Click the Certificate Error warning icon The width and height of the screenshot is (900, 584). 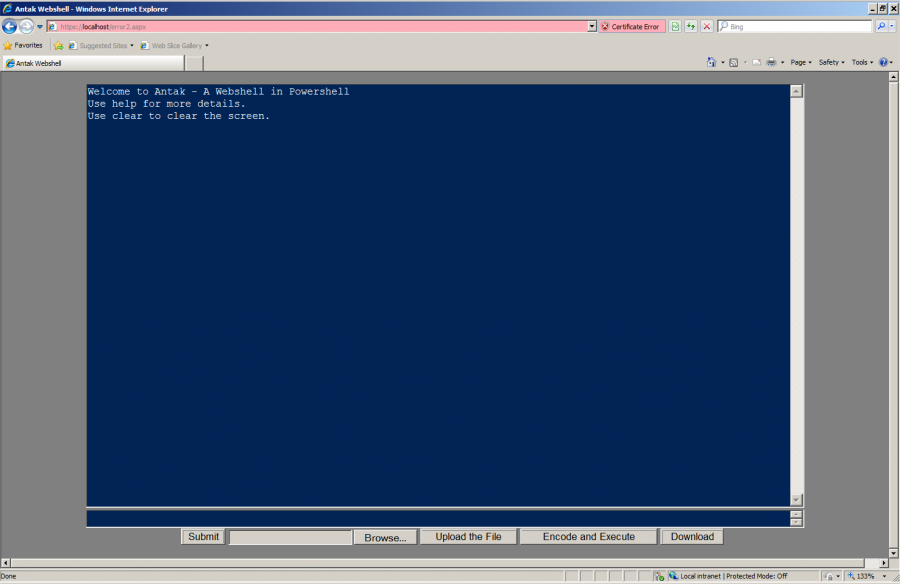pyautogui.click(x=604, y=26)
